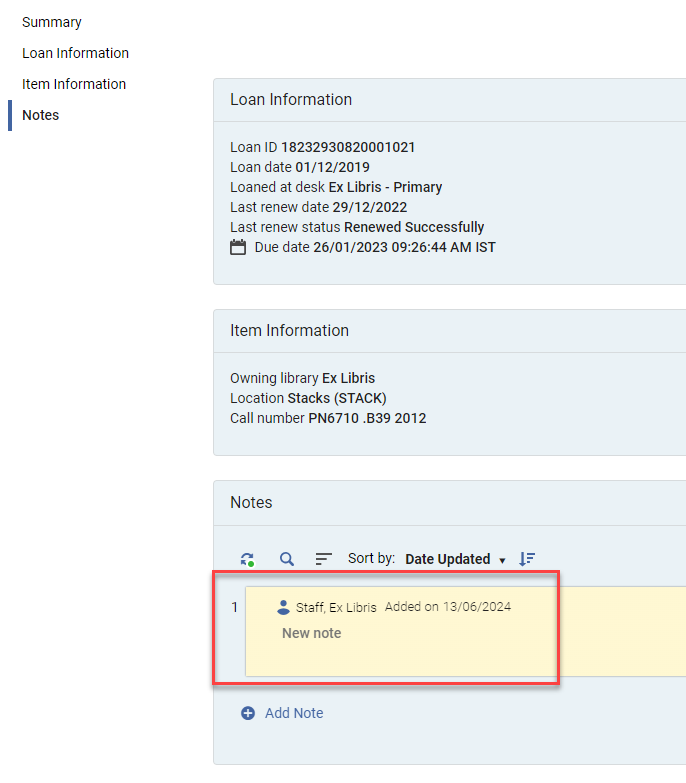Click the staff user icon on note

coord(283,607)
